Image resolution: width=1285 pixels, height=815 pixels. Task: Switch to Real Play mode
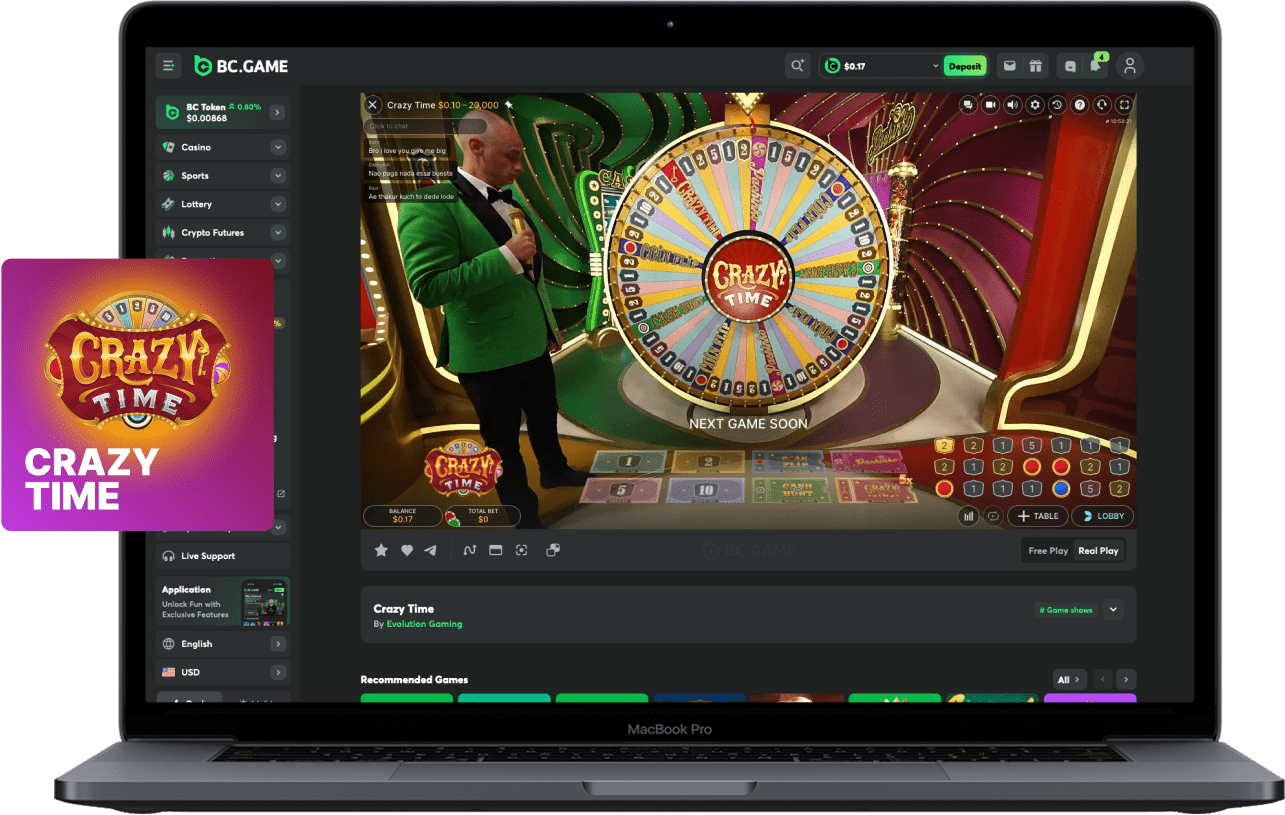pos(1098,551)
